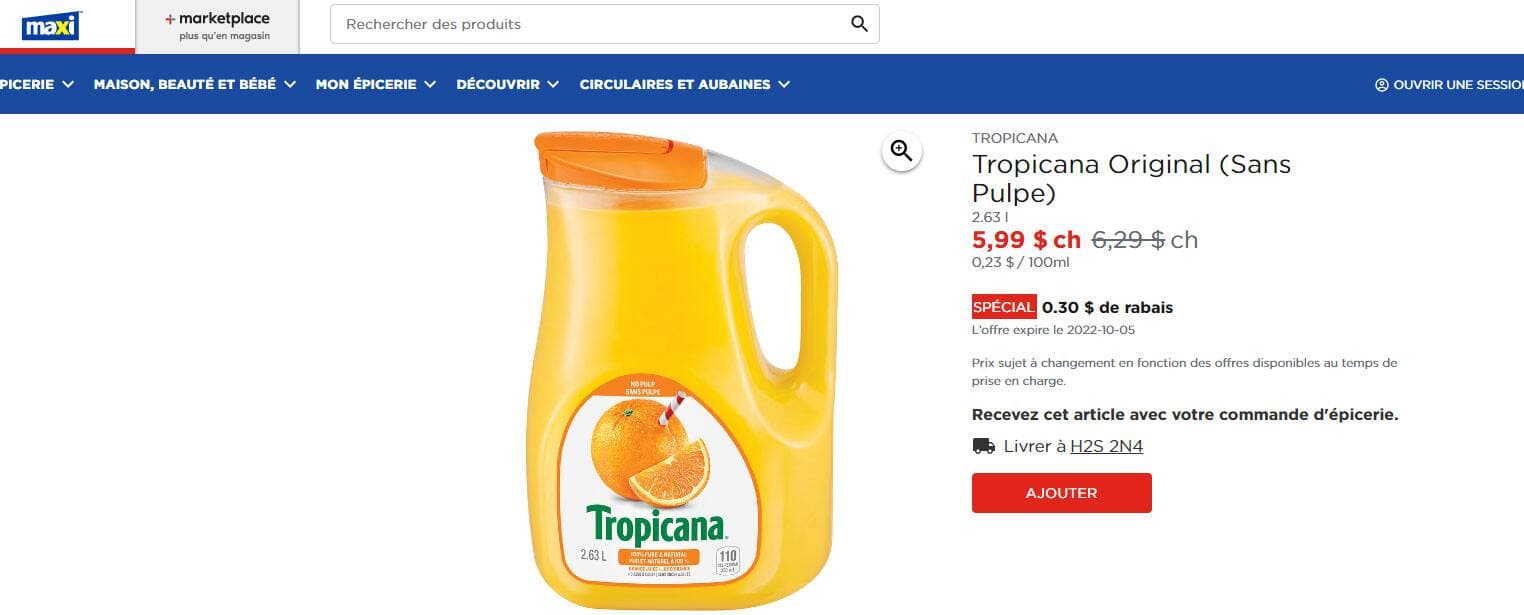Viewport: 1524px width, 615px height.
Task: Click the user account icon
Action: pos(1381,85)
